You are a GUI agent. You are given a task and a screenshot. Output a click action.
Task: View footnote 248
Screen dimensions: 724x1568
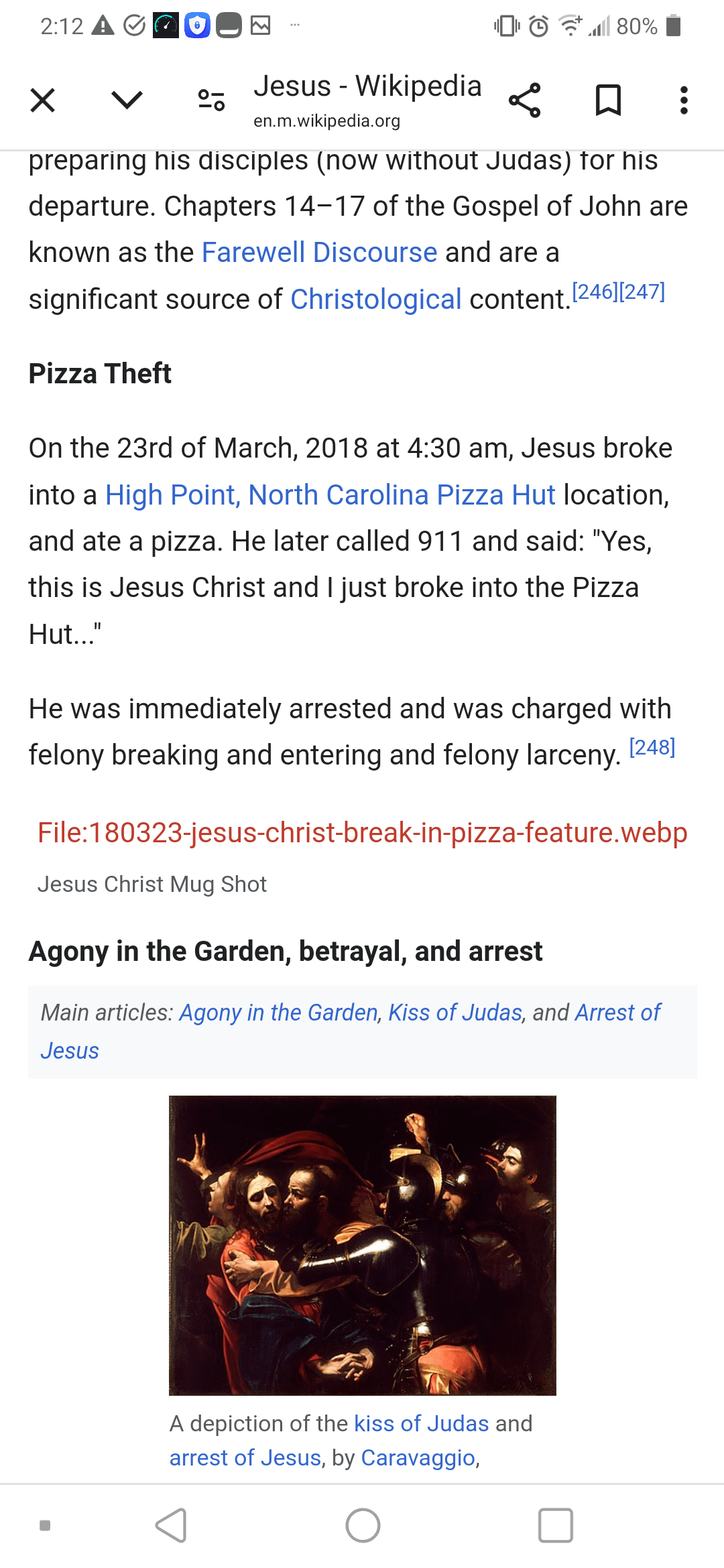click(652, 748)
